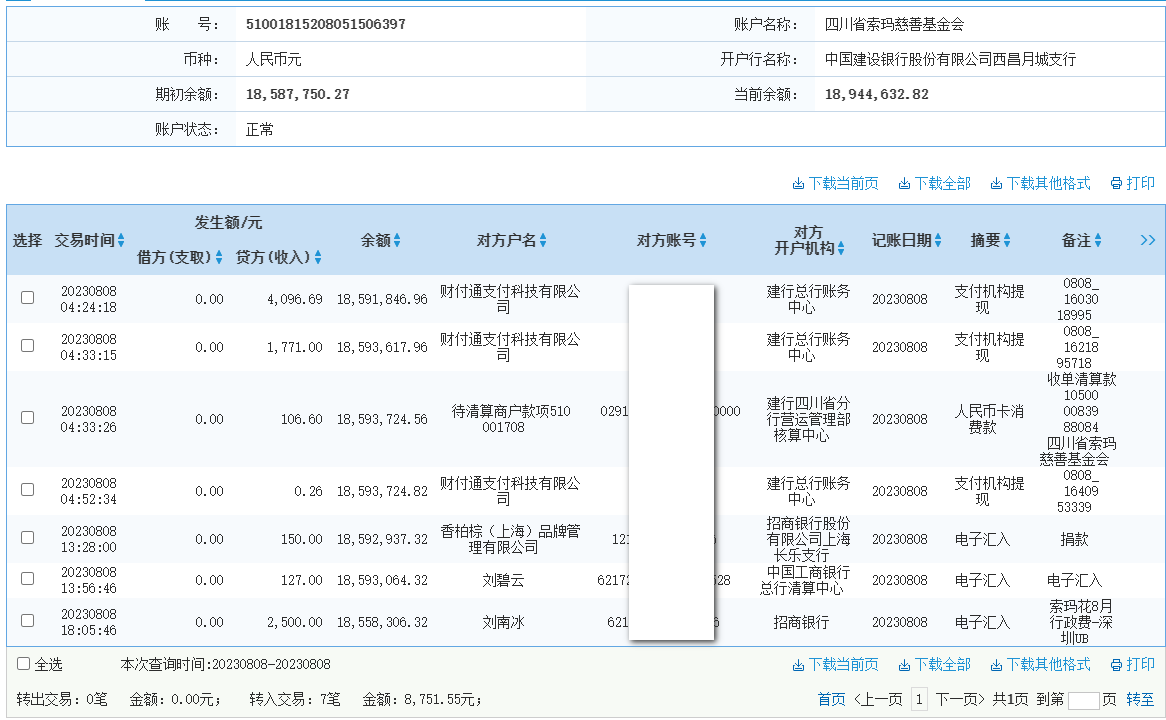Screen dimensions: 1166x720
Task: Click account status value 正常
Action: click(x=260, y=129)
